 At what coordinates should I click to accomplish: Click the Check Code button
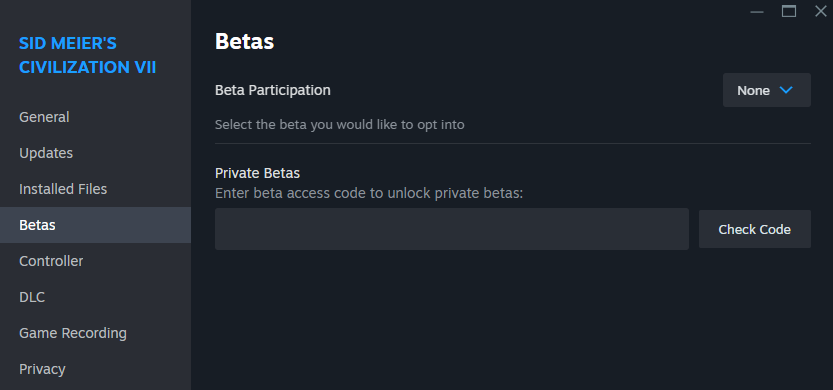(x=754, y=229)
